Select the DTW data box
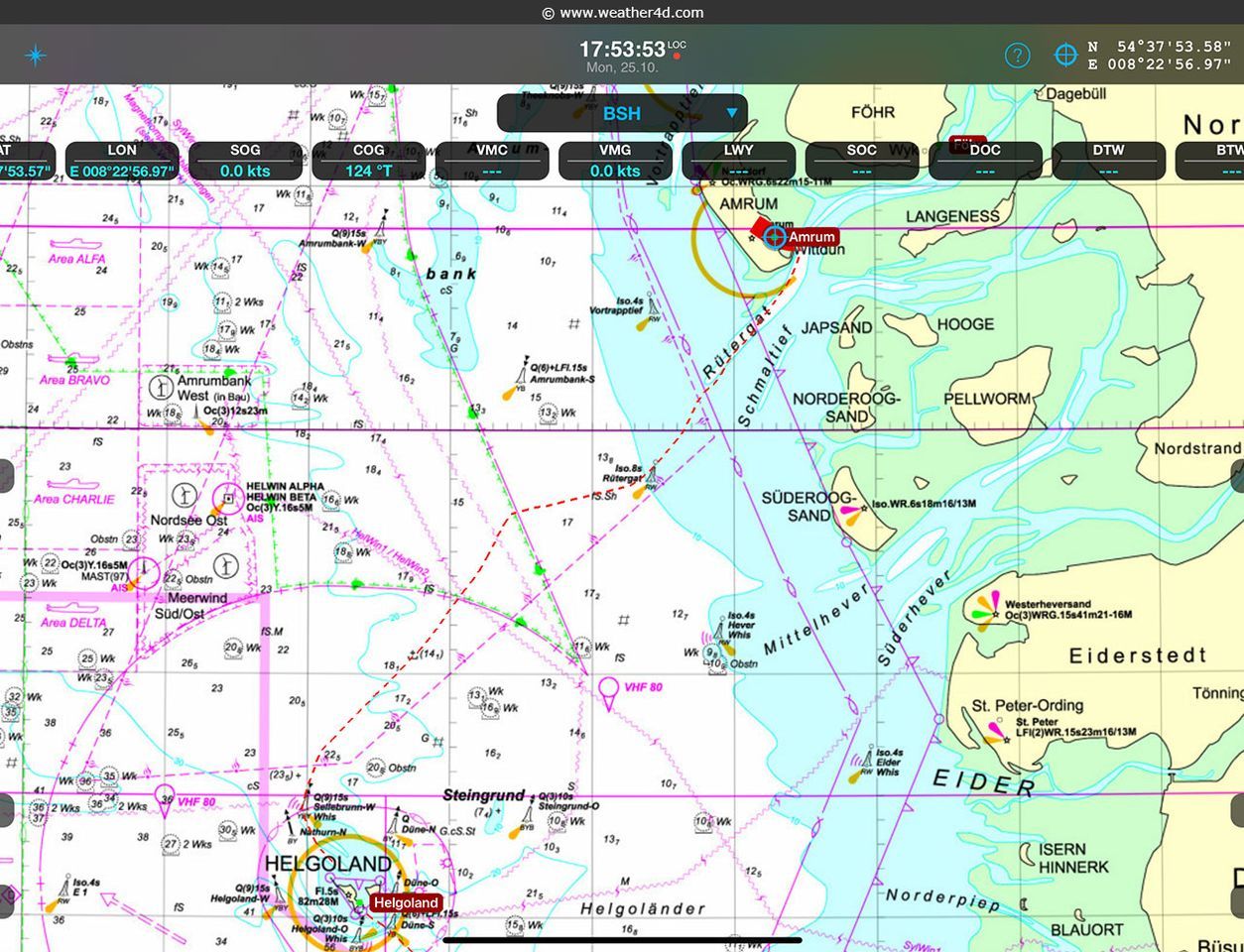Image resolution: width=1244 pixels, height=952 pixels. point(1108,161)
